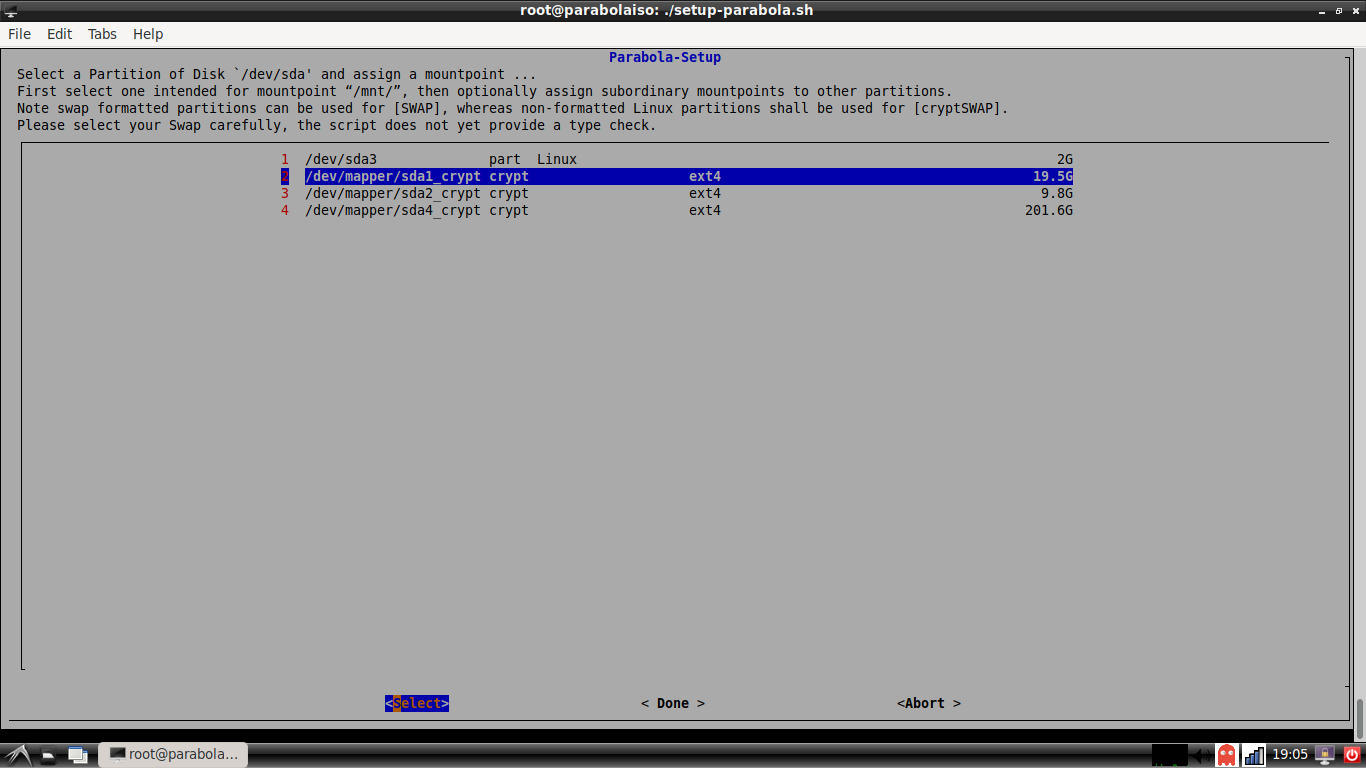Click the 19:05 clock in the tray
The width and height of the screenshot is (1366, 768).
point(1290,754)
